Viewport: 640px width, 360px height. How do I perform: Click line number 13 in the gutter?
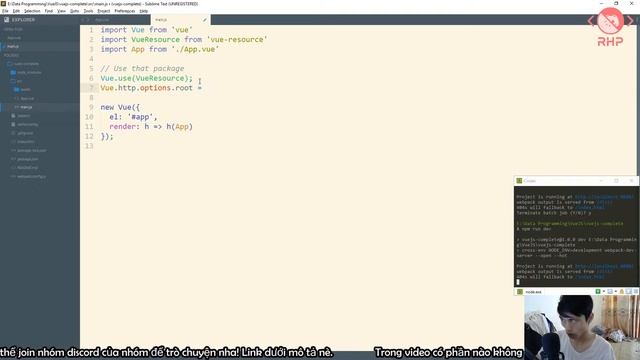pyautogui.click(x=89, y=146)
